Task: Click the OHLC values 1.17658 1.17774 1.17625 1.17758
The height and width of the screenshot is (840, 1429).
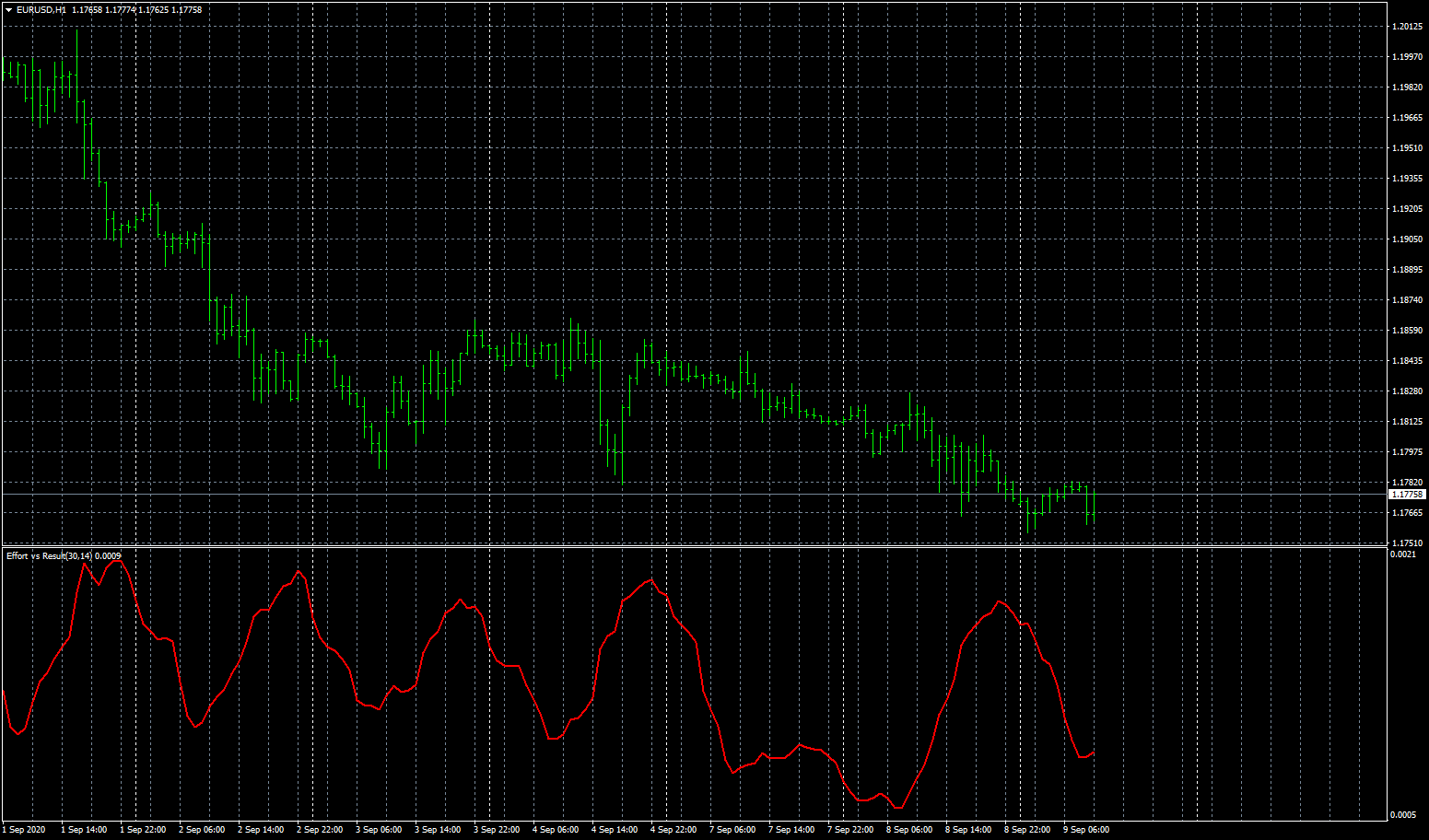Action: [x=136, y=10]
